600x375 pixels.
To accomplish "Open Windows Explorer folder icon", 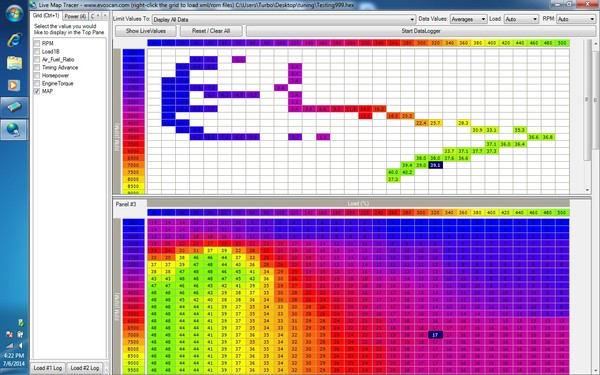I will [x=14, y=63].
